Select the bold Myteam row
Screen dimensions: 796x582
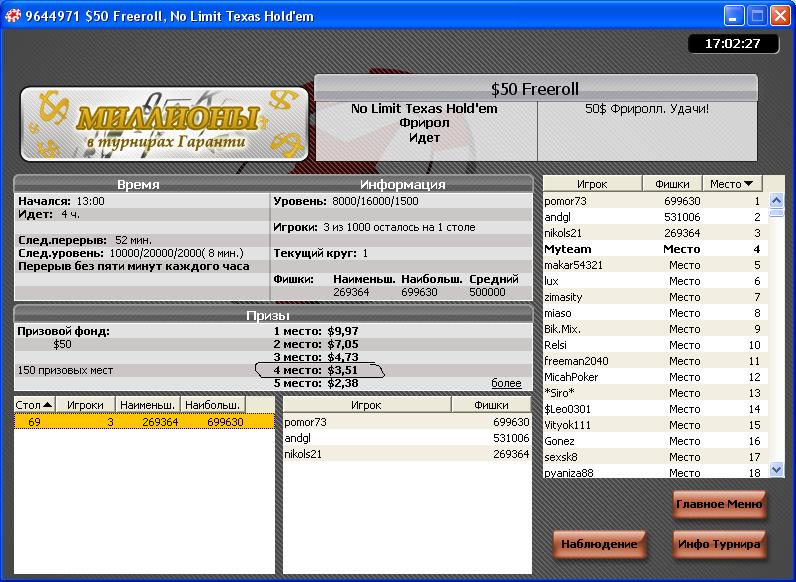(655, 249)
